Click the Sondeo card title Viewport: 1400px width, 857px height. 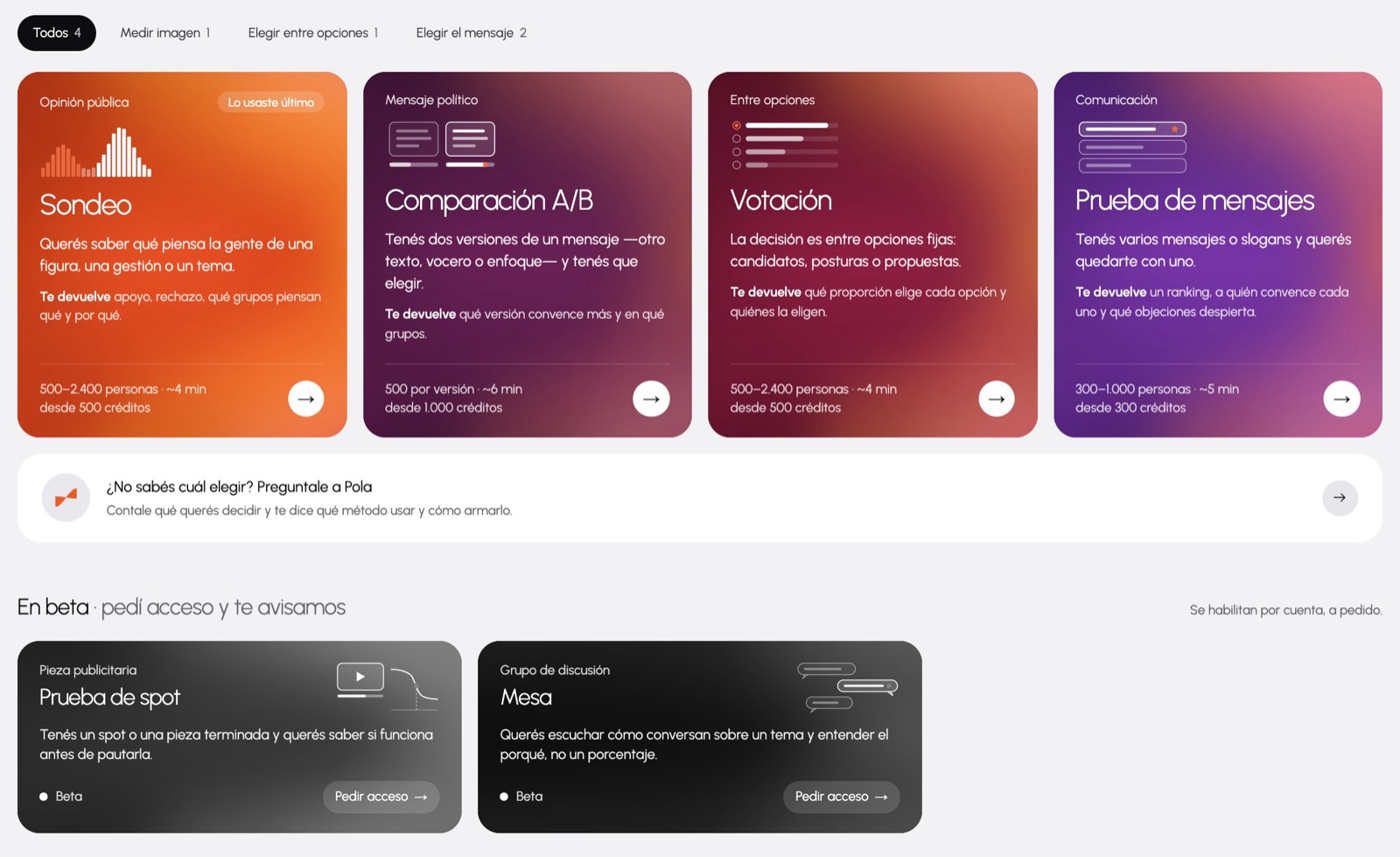pos(86,205)
